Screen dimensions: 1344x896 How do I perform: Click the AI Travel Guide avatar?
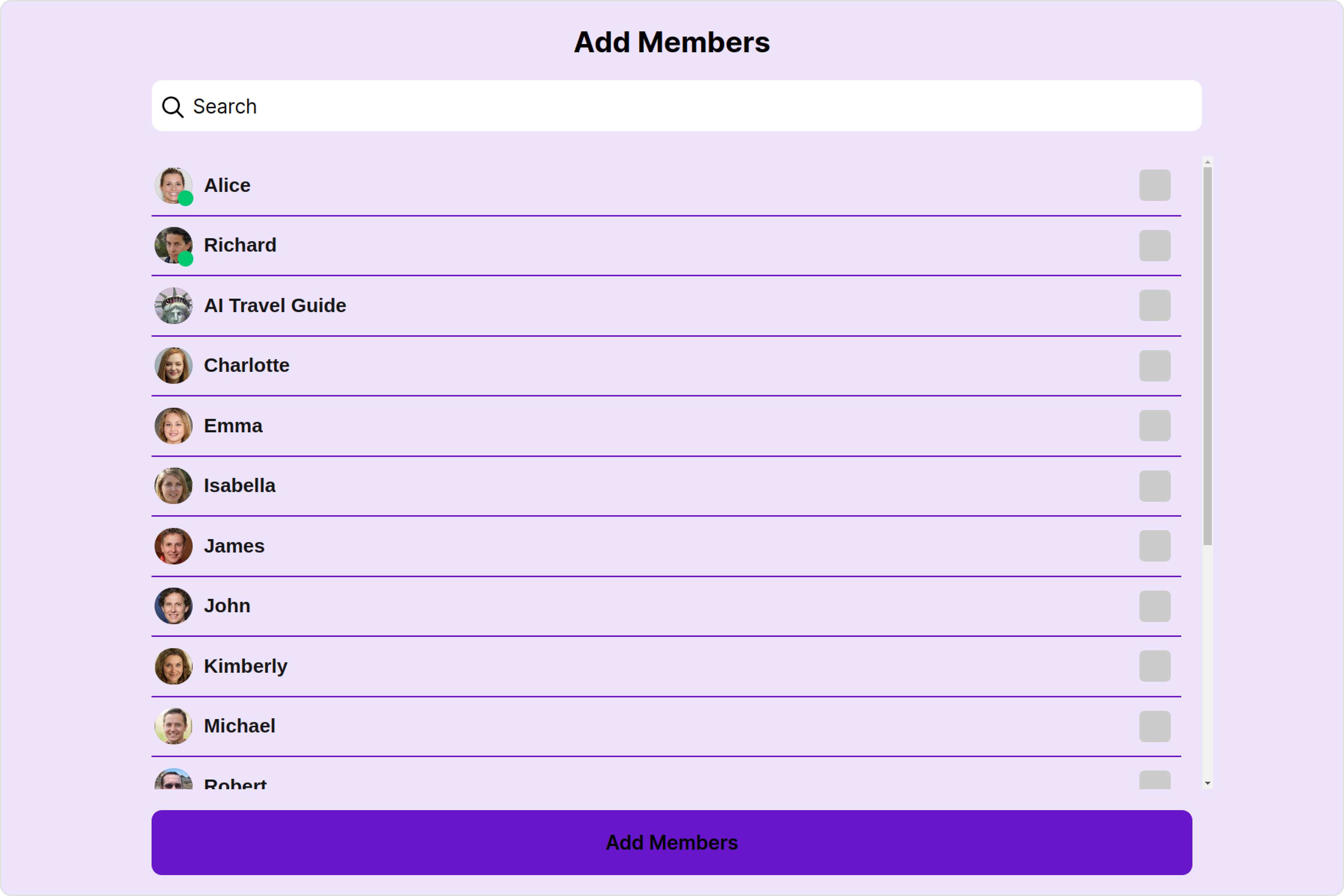pyautogui.click(x=174, y=306)
